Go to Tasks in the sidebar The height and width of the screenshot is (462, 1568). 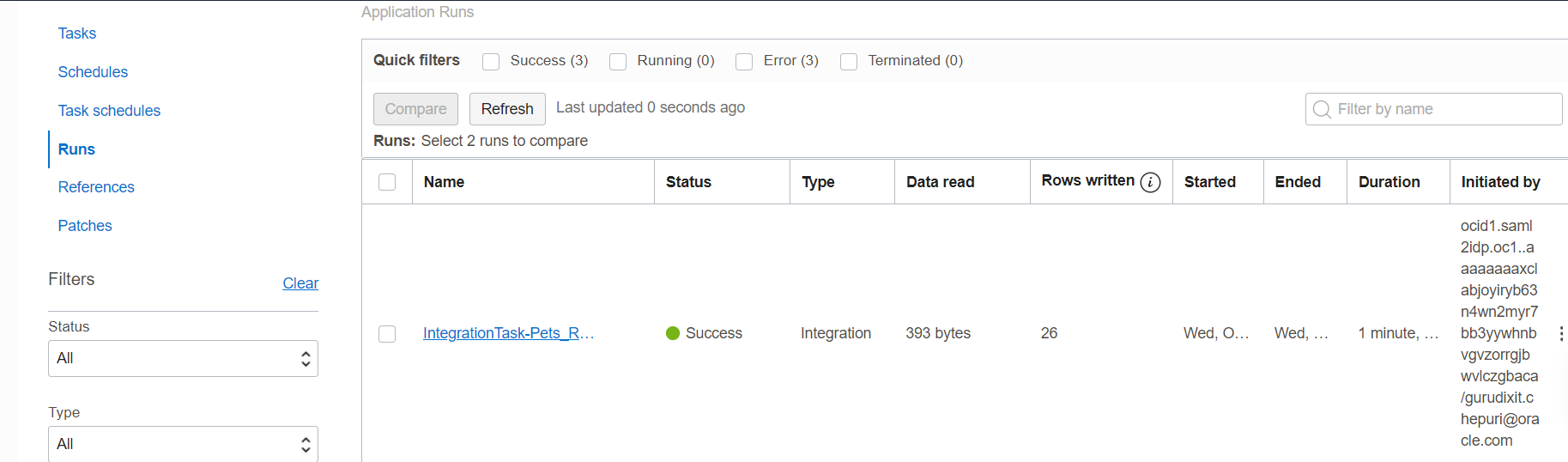[x=77, y=33]
